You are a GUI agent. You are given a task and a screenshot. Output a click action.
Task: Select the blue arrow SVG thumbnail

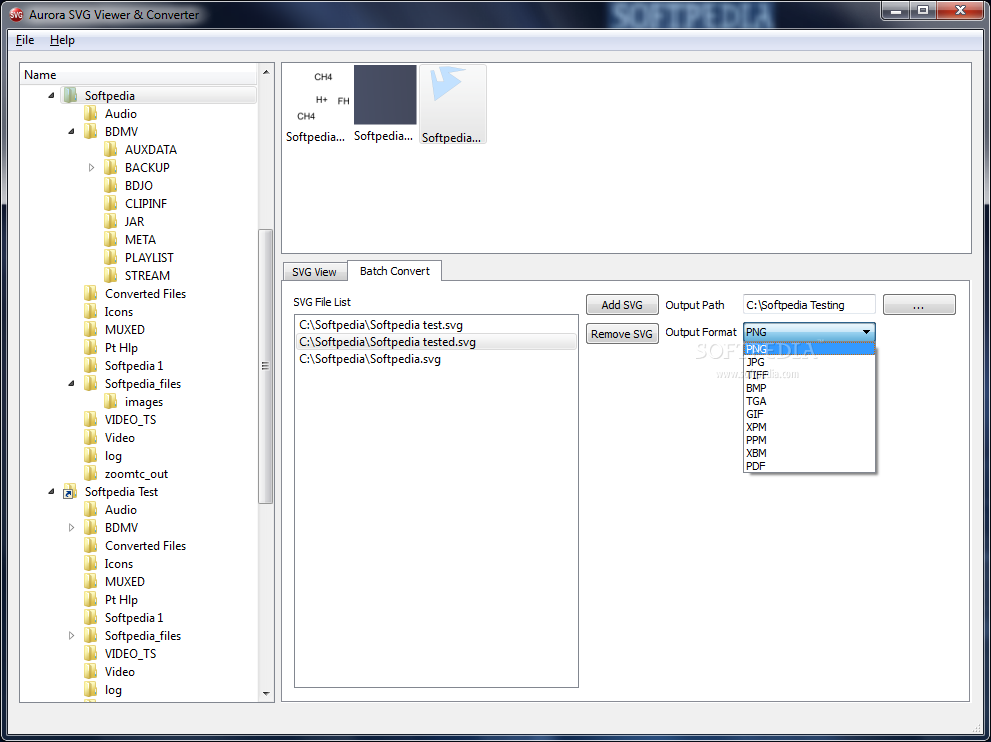coord(453,105)
